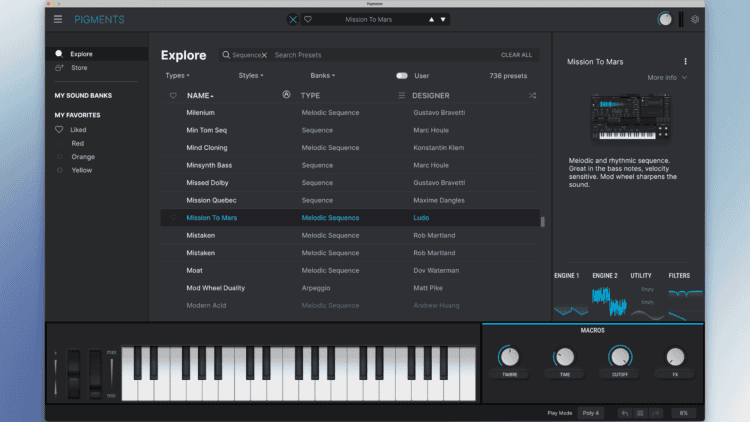Screen dimensions: 750x422
Task: Adjust the TIMBRE macro knob
Action: tap(509, 357)
